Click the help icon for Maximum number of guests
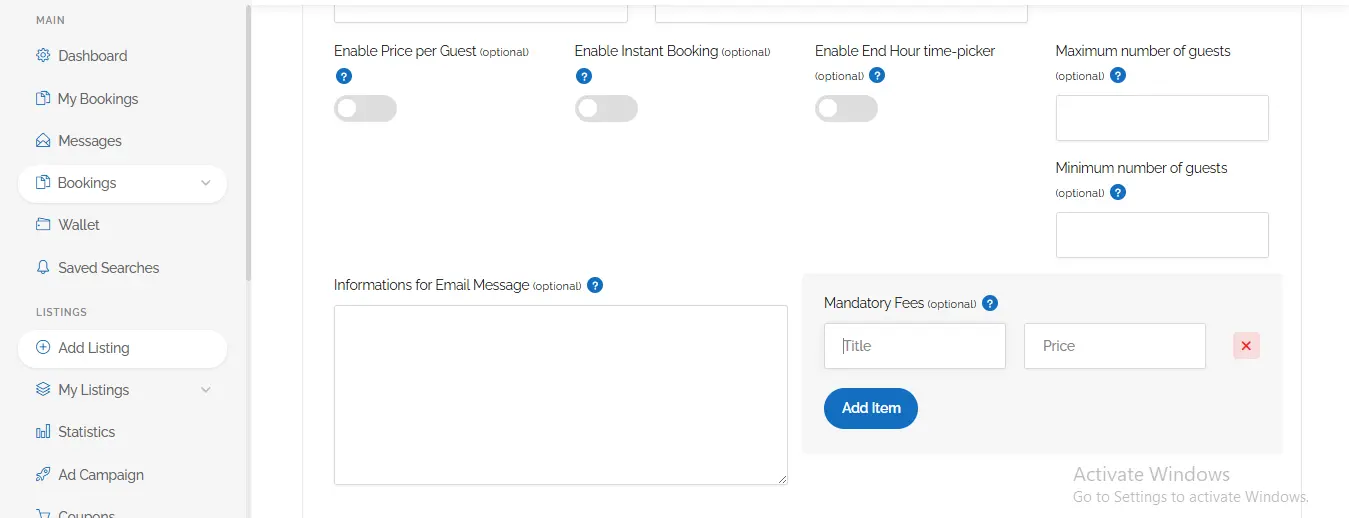 coord(1118,75)
